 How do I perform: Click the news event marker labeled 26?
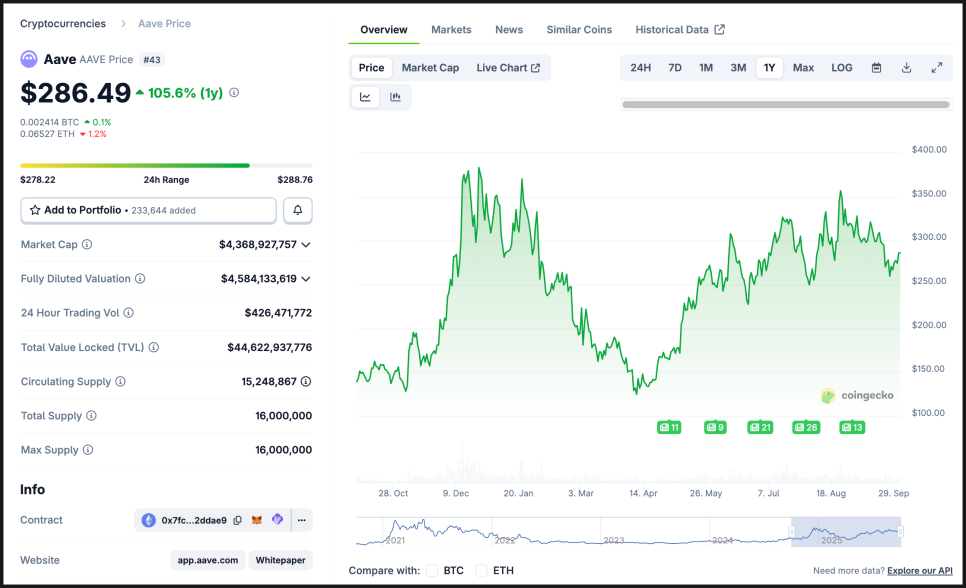(x=806, y=427)
